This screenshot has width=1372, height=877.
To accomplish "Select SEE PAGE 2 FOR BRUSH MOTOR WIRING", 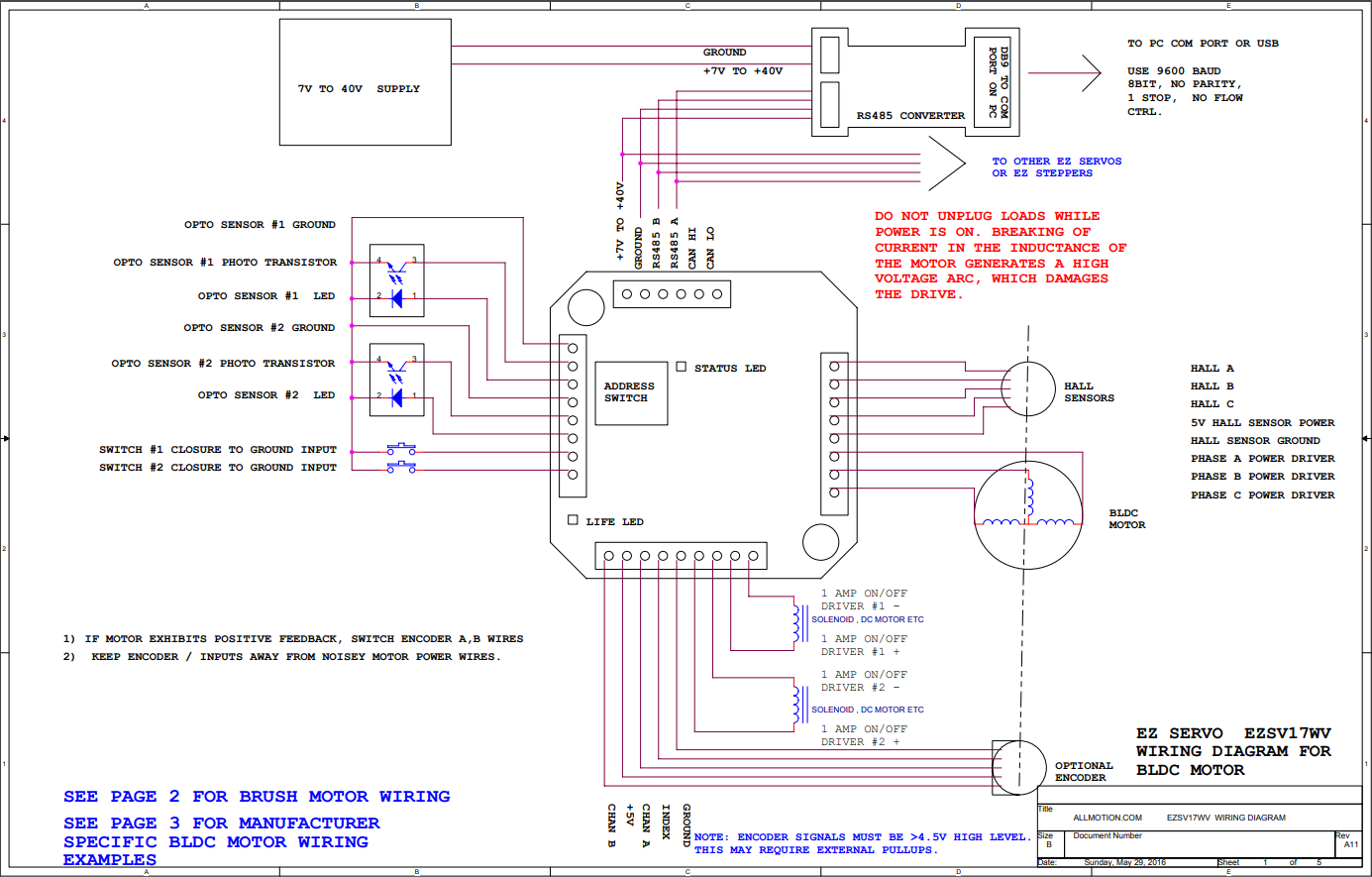I will tap(257, 797).
